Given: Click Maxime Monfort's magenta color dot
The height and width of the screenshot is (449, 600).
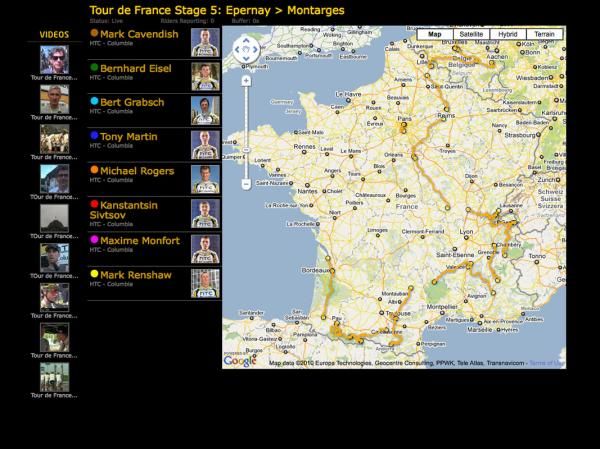Looking at the screenshot, I should 94,240.
